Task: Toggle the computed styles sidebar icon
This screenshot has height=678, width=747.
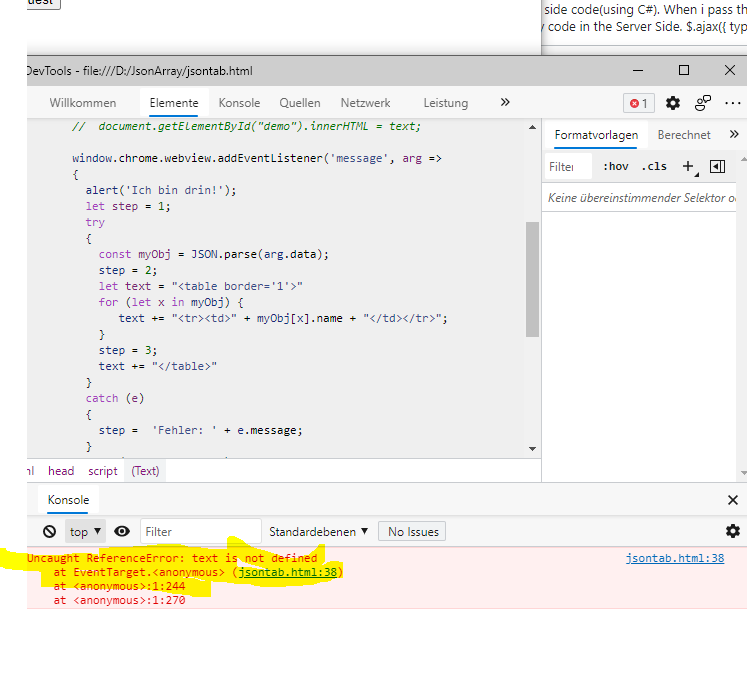Action: pos(717,166)
